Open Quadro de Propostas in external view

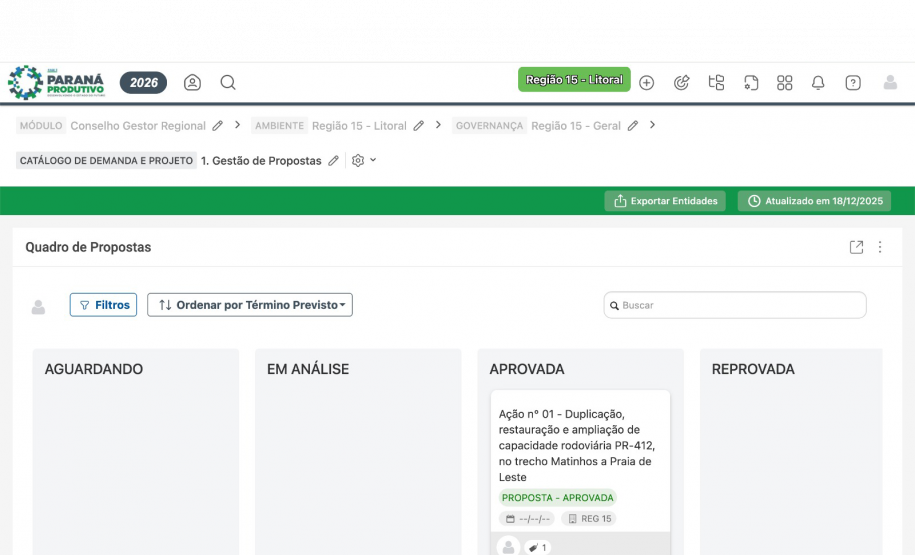[x=856, y=247]
